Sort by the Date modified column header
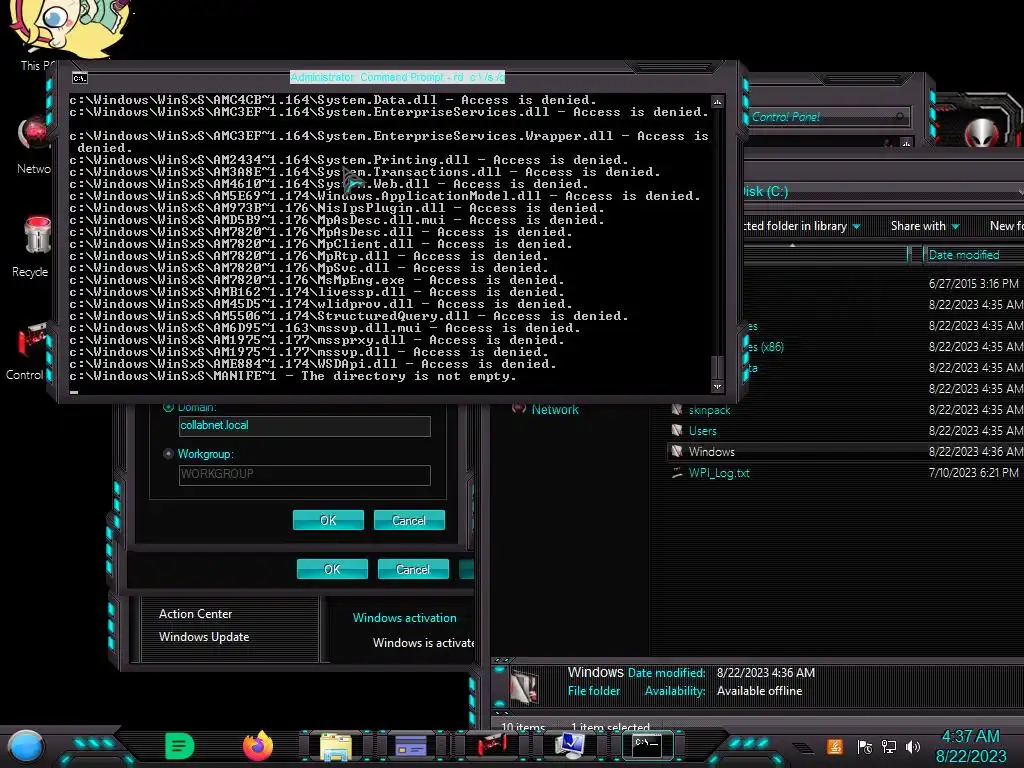This screenshot has height=768, width=1024. [964, 255]
